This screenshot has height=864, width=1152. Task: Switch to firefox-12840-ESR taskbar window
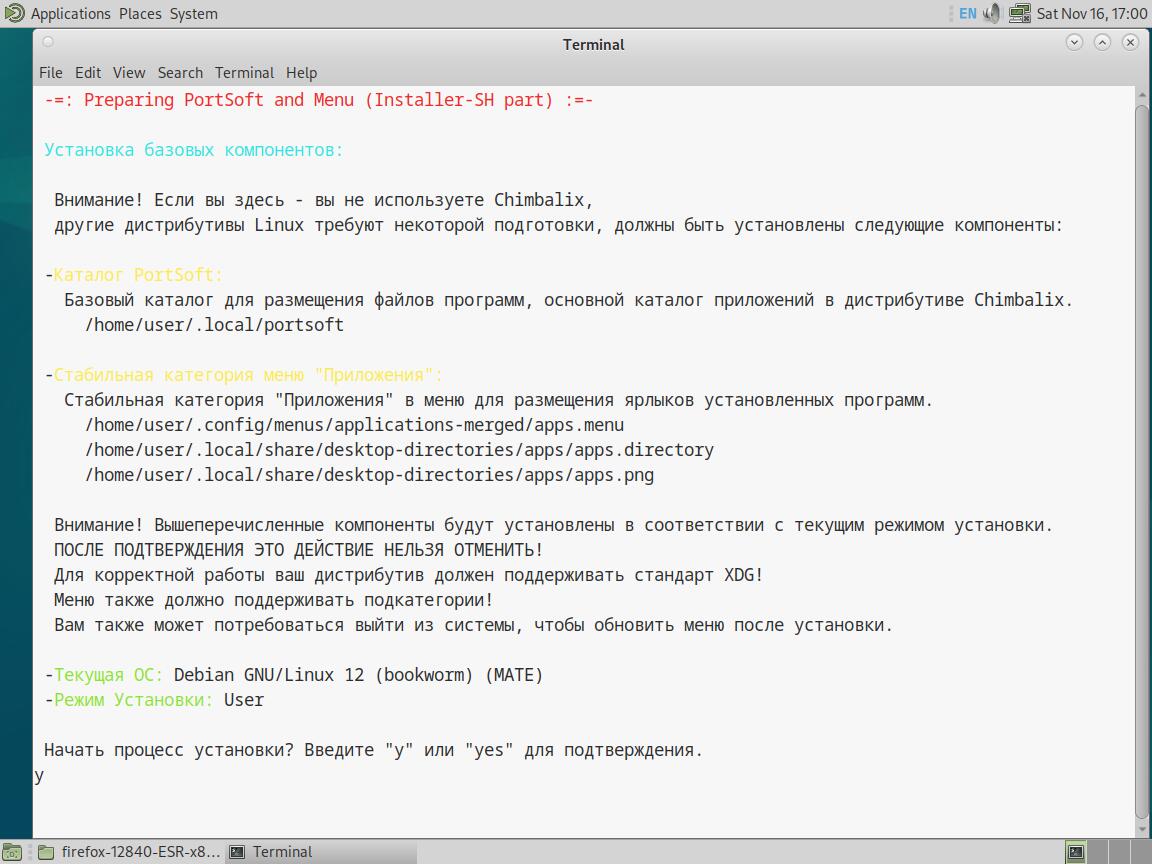click(129, 852)
